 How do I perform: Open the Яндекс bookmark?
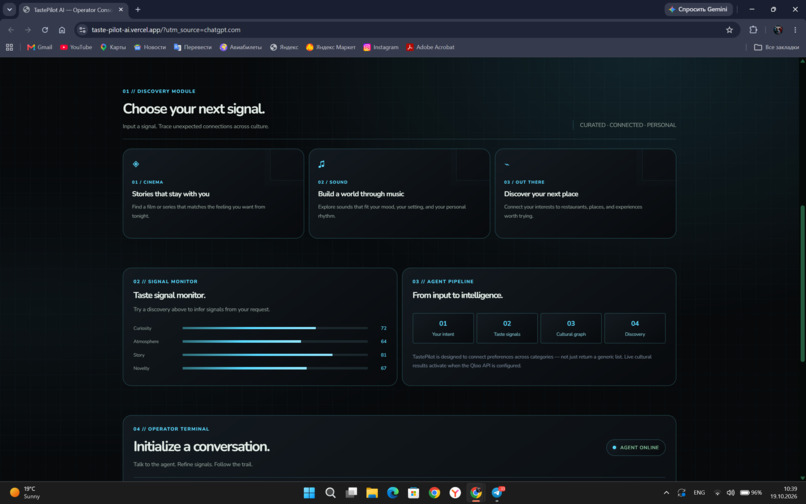pyautogui.click(x=284, y=47)
